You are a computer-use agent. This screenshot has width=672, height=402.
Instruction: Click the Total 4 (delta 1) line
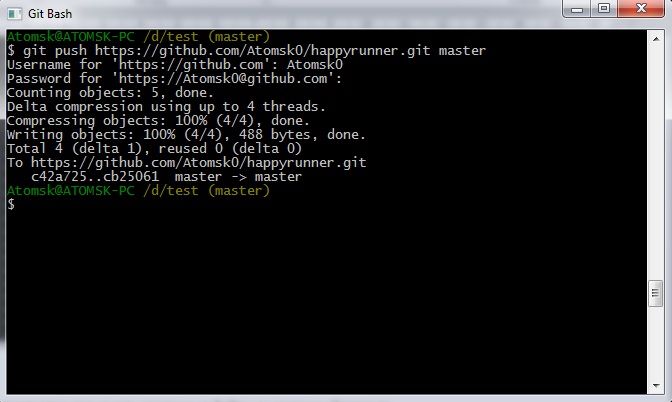[154, 149]
